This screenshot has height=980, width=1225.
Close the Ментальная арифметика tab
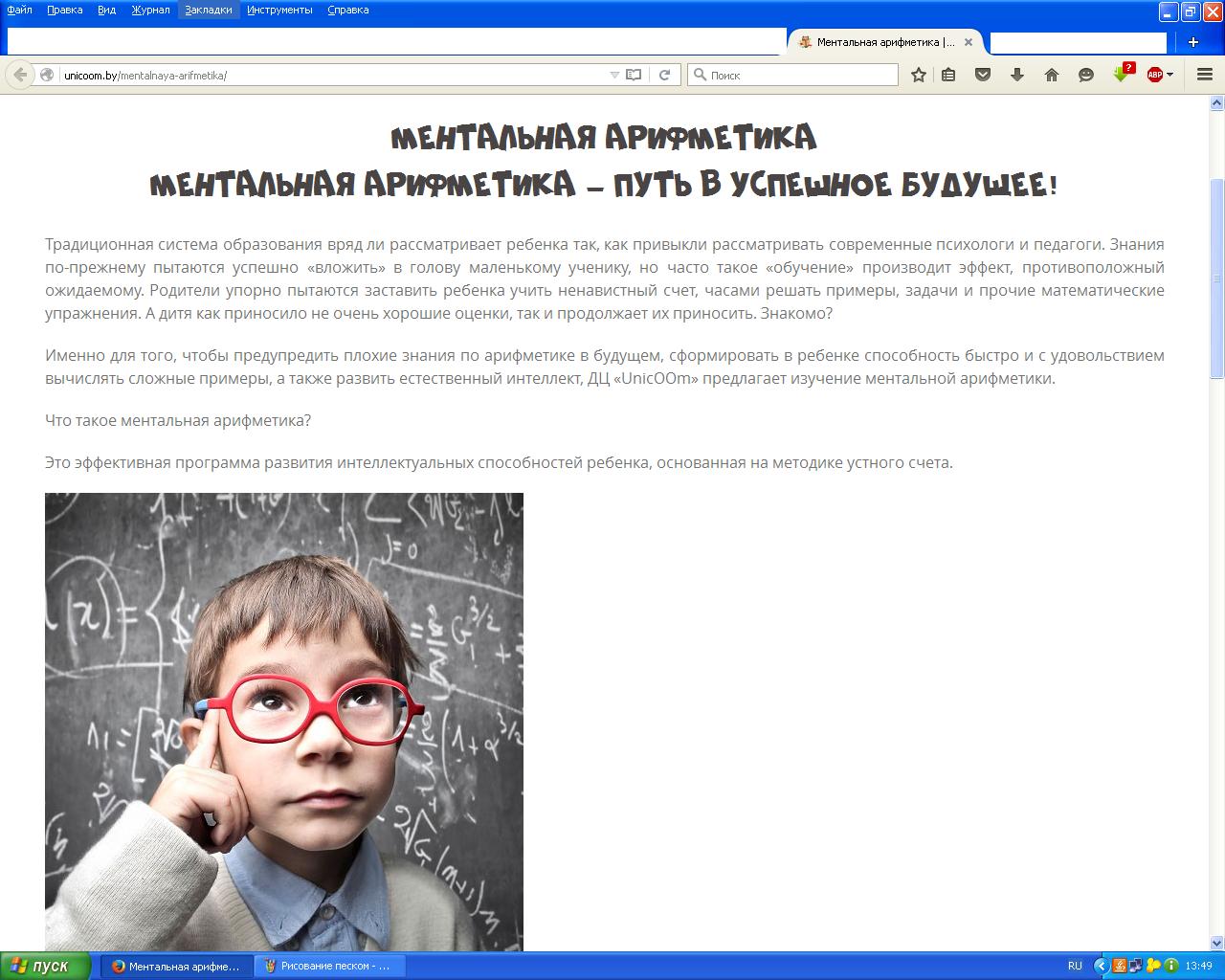pos(969,42)
